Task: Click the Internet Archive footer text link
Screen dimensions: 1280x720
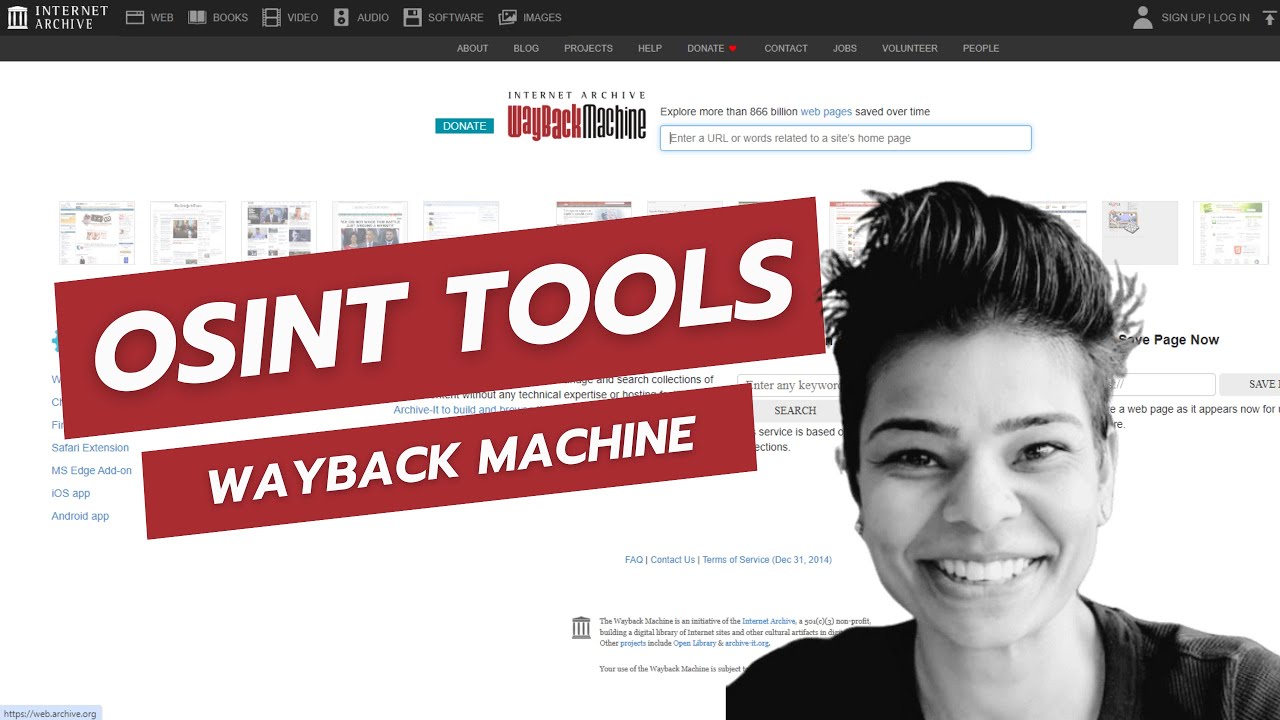Action: click(768, 621)
